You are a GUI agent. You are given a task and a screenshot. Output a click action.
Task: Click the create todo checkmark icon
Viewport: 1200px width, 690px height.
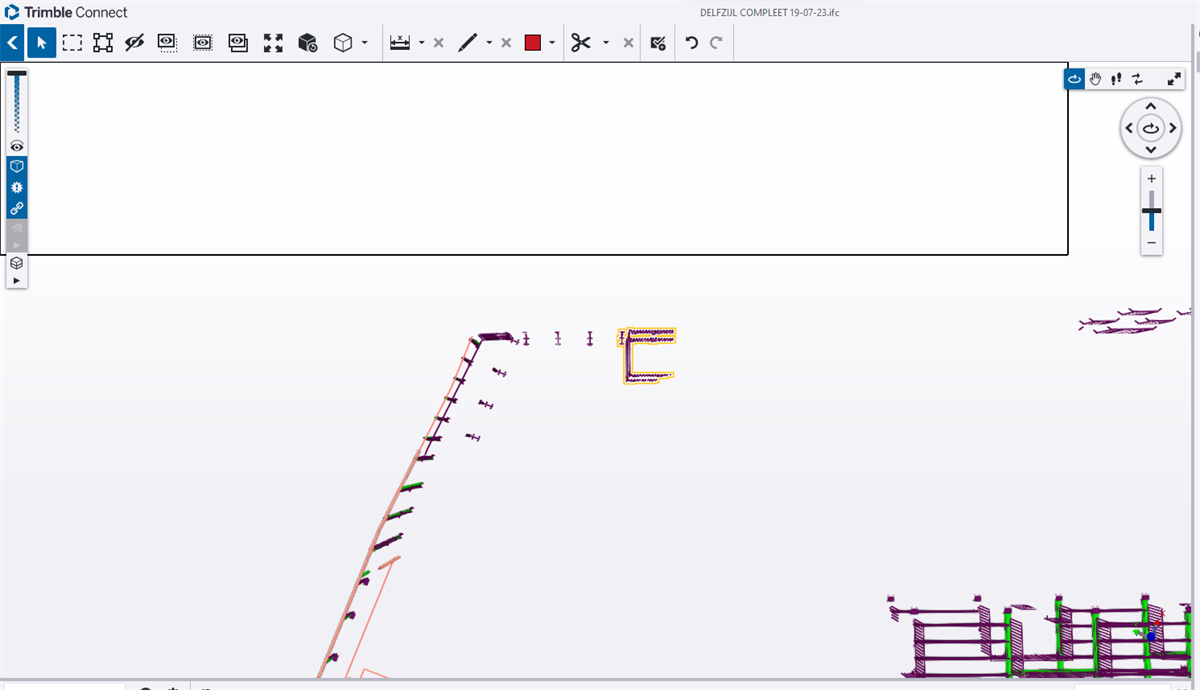coord(658,43)
